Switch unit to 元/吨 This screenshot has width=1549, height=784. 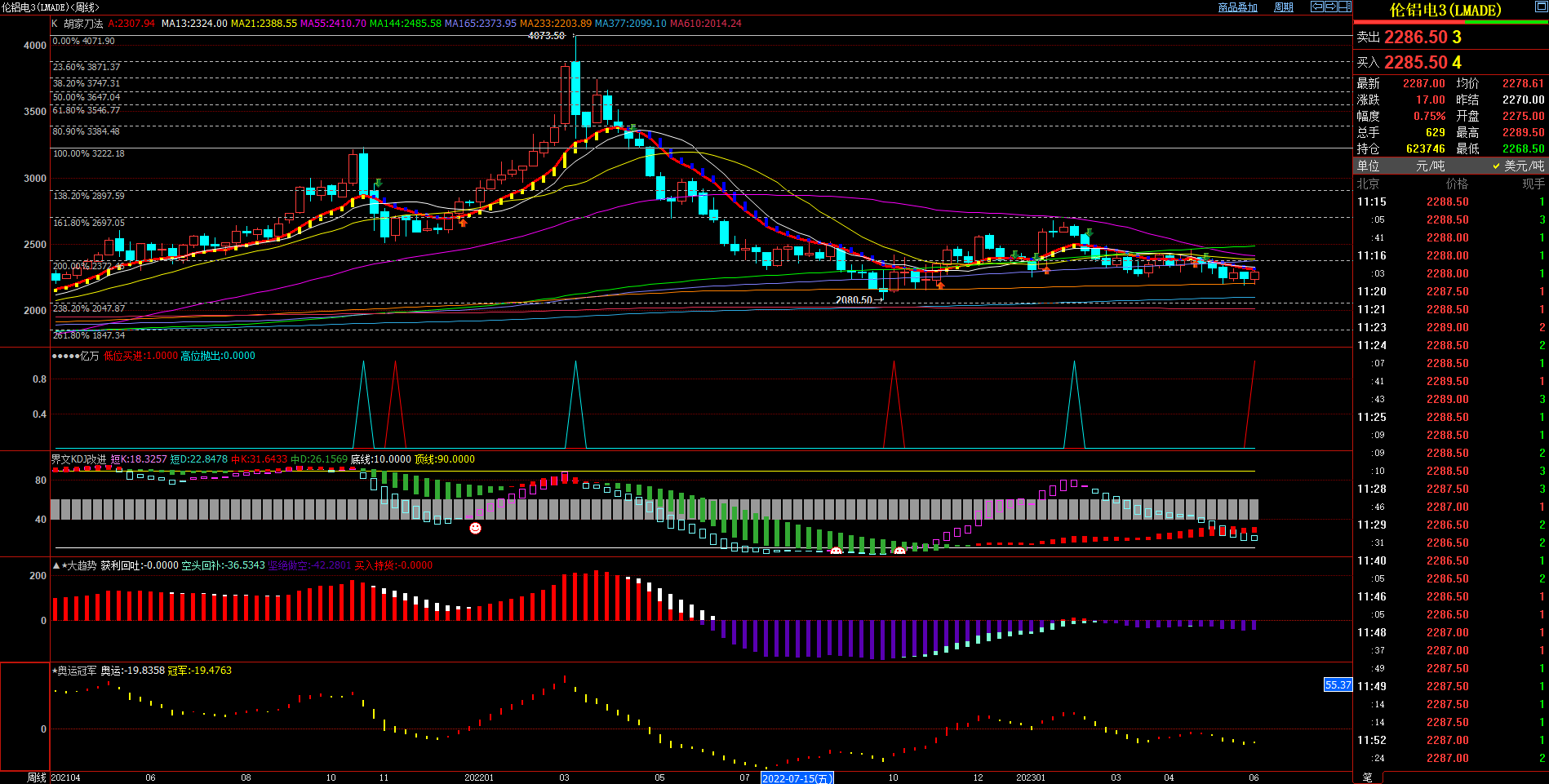click(1430, 166)
